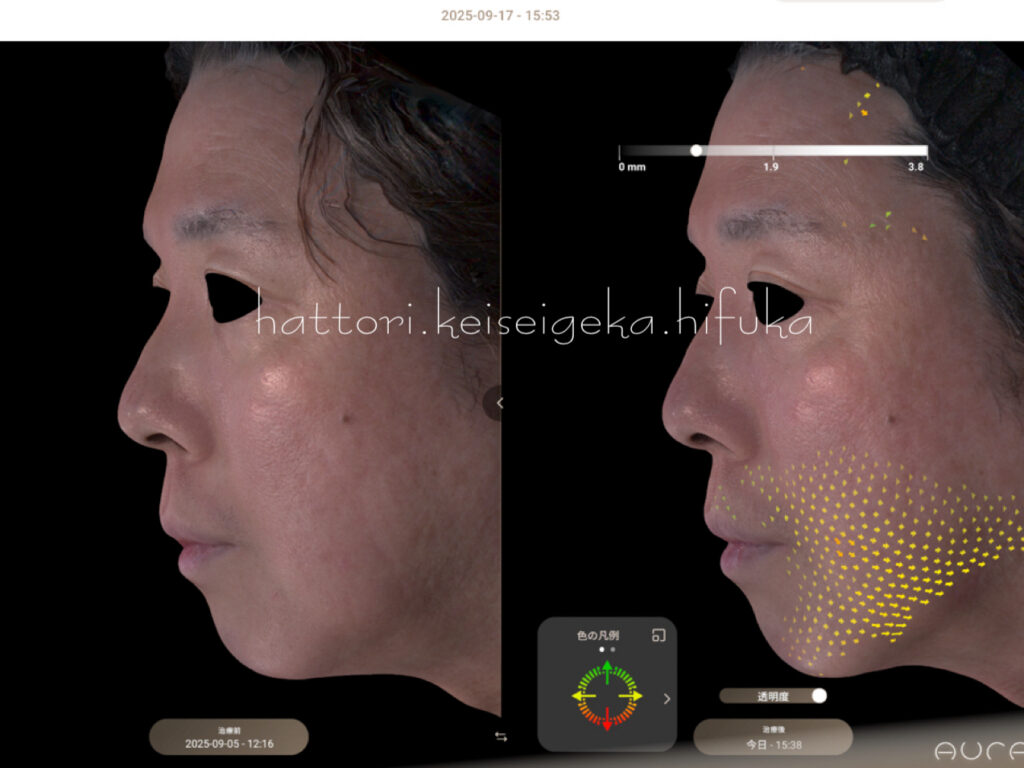Viewport: 1024px width, 768px height.
Task: Click the collapse icon on color legend panel
Action: tap(658, 635)
